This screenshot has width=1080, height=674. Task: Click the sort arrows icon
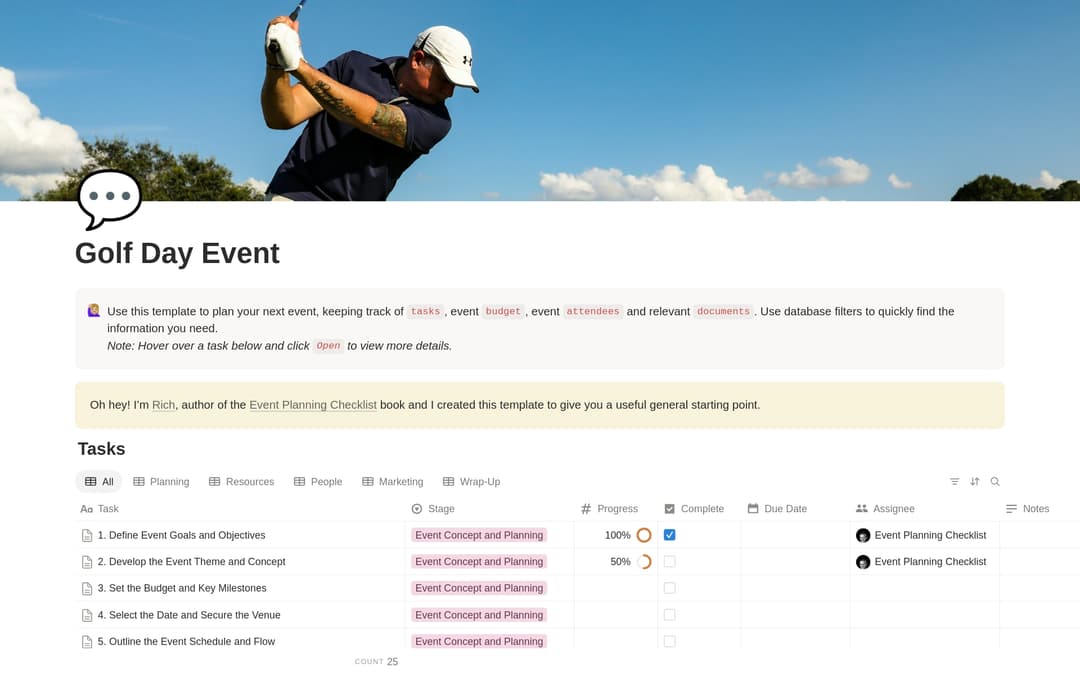975,482
